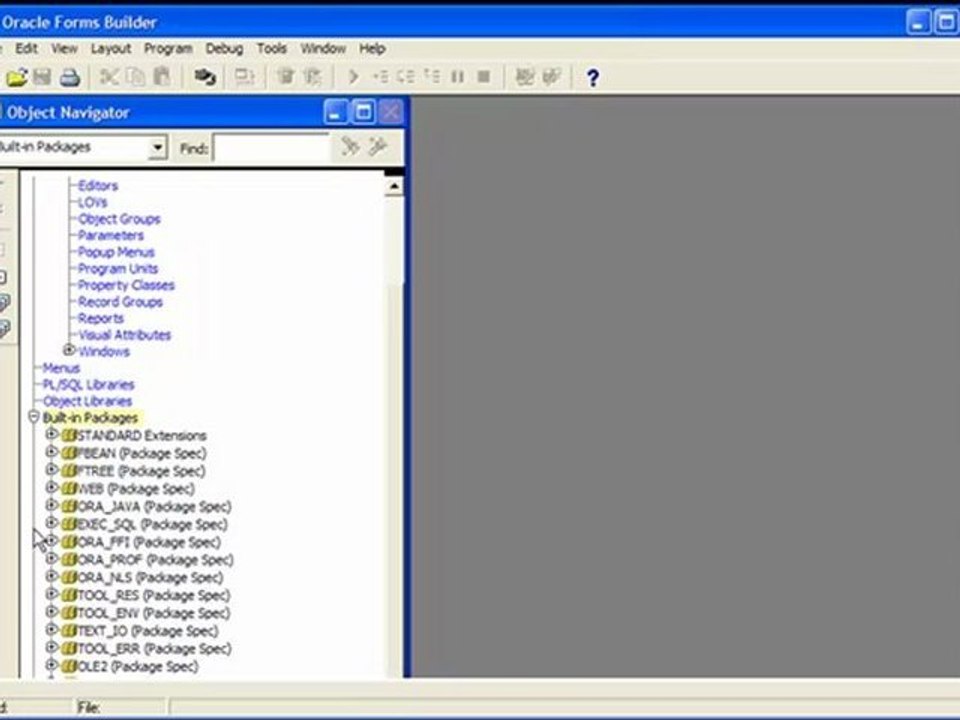
Task: Click the Data Block Wizard toolbar icon
Action: click(x=525, y=77)
